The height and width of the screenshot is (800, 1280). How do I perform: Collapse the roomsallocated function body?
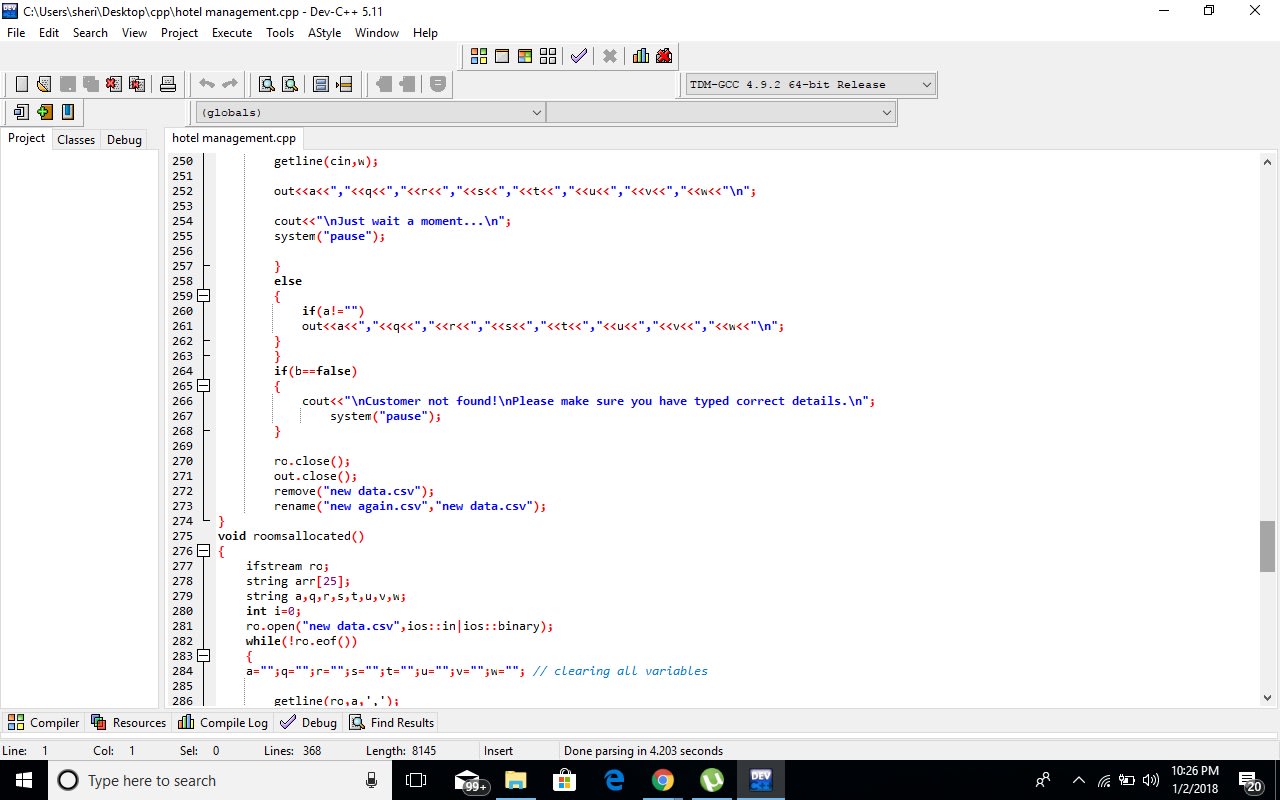(203, 550)
